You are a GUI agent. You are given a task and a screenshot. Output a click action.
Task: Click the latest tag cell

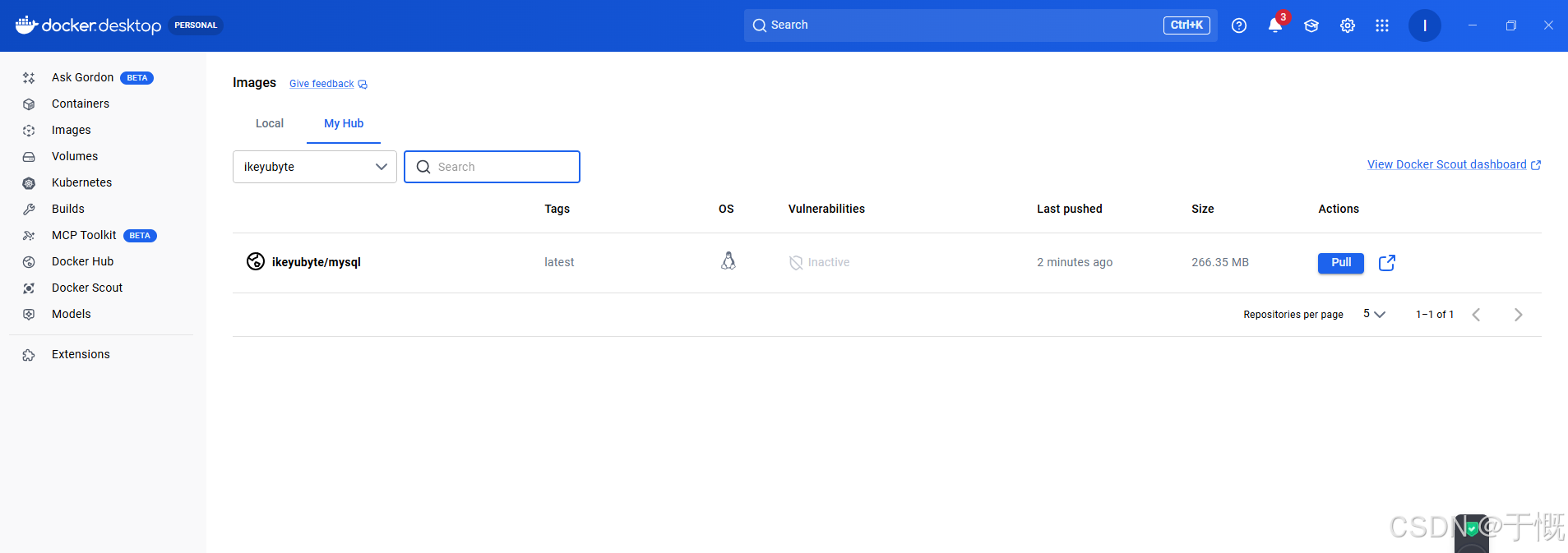pos(559,262)
